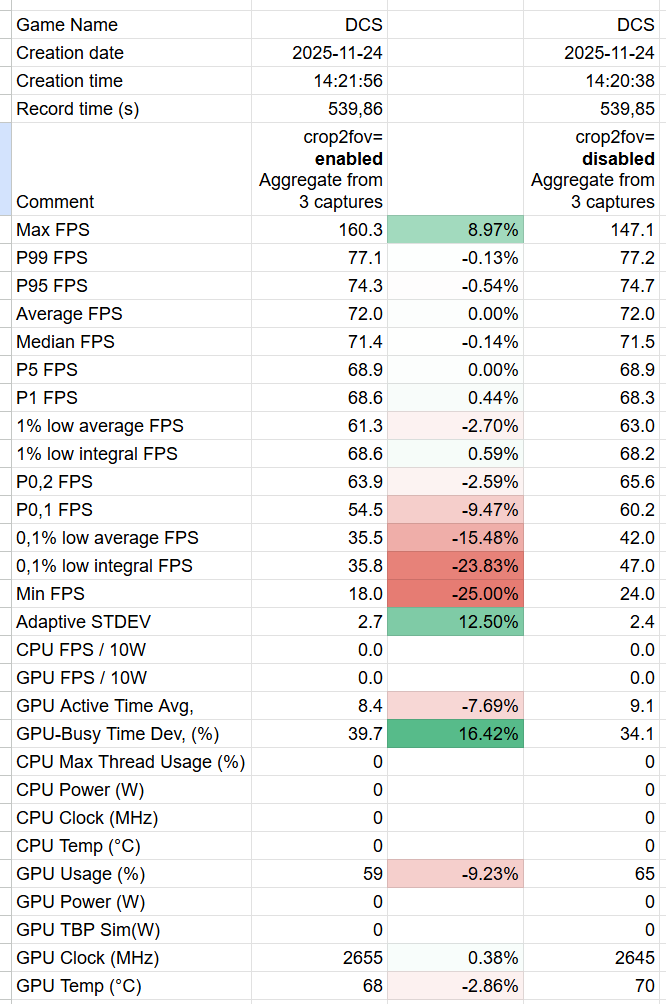Screen dimensions: 666x1004
Task: Select the GPU Active Time Avg -7.69% cell
Action: pos(456,706)
